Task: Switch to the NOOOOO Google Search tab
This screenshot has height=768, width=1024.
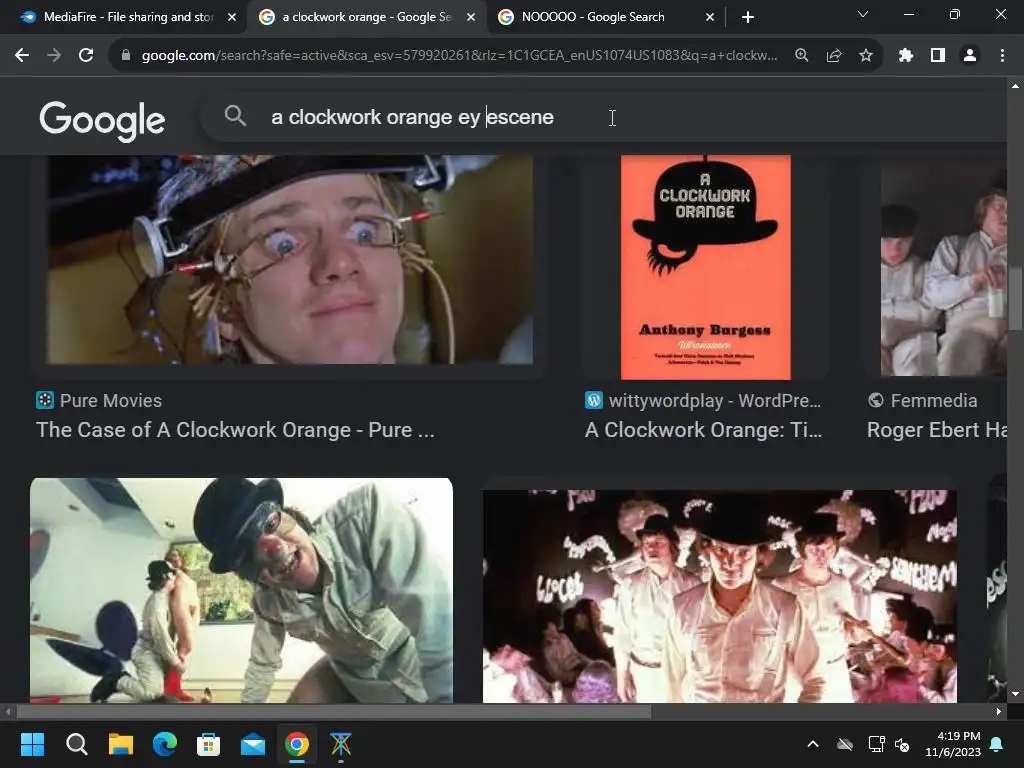Action: click(x=604, y=17)
